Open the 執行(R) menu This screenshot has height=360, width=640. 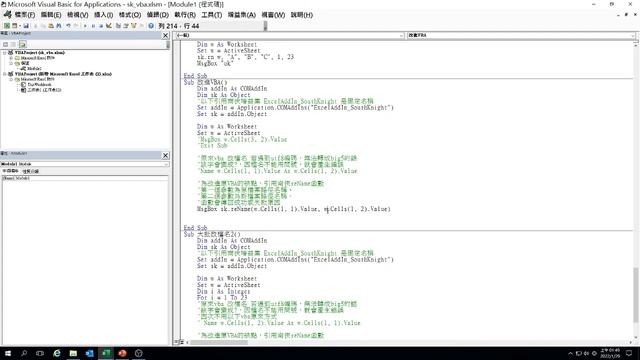(x=185, y=15)
